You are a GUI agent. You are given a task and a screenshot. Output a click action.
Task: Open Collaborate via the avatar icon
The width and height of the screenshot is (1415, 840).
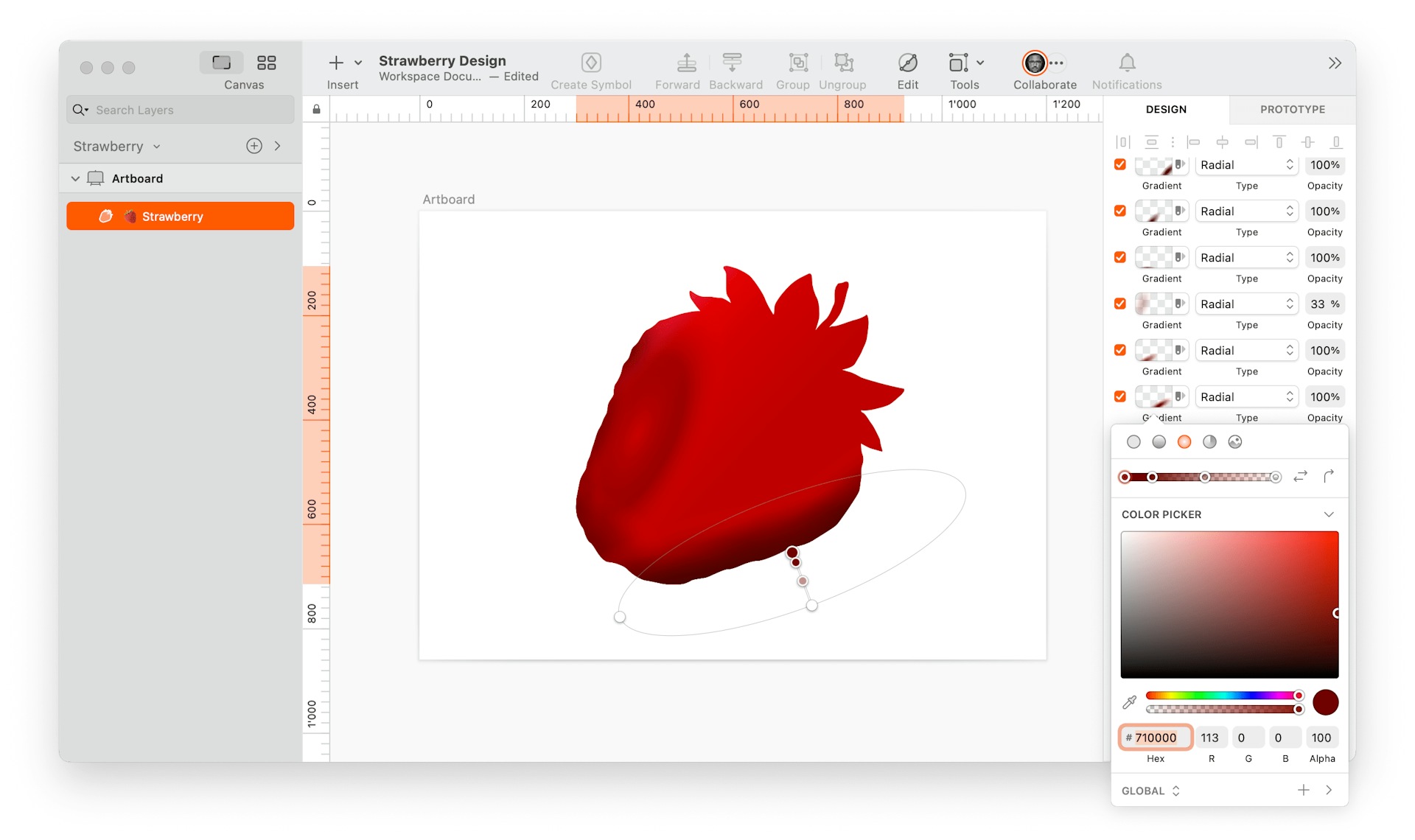1035,63
